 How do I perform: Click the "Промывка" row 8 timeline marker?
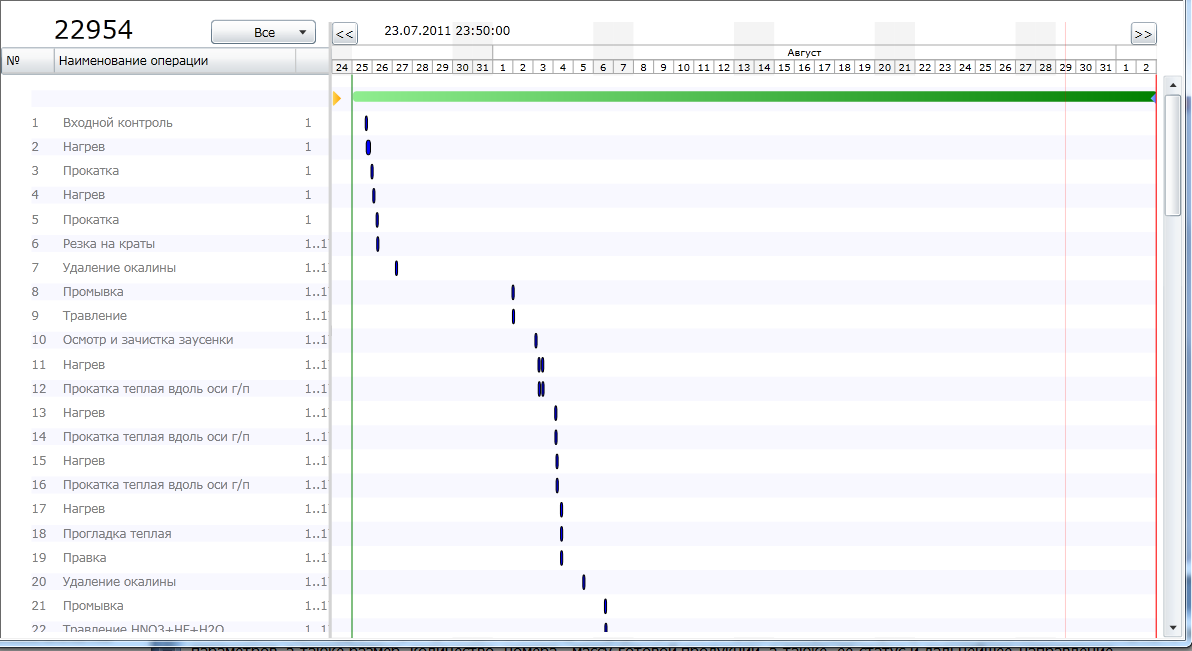pyautogui.click(x=513, y=292)
